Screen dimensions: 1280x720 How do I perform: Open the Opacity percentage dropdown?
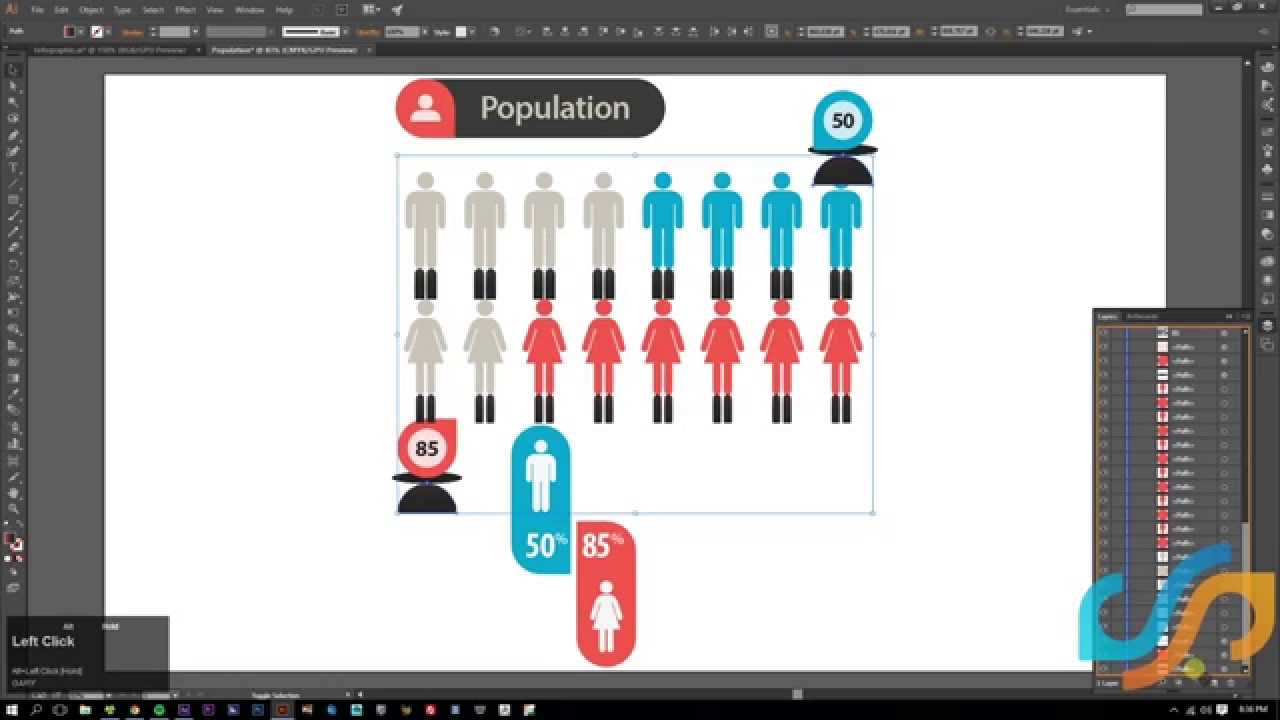click(426, 31)
